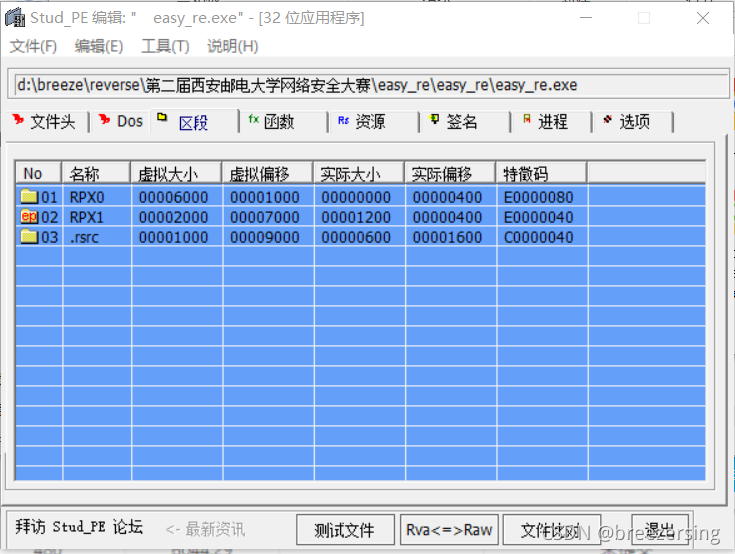Click the Rs icon on 资源 tab
735x554 pixels.
point(343,120)
